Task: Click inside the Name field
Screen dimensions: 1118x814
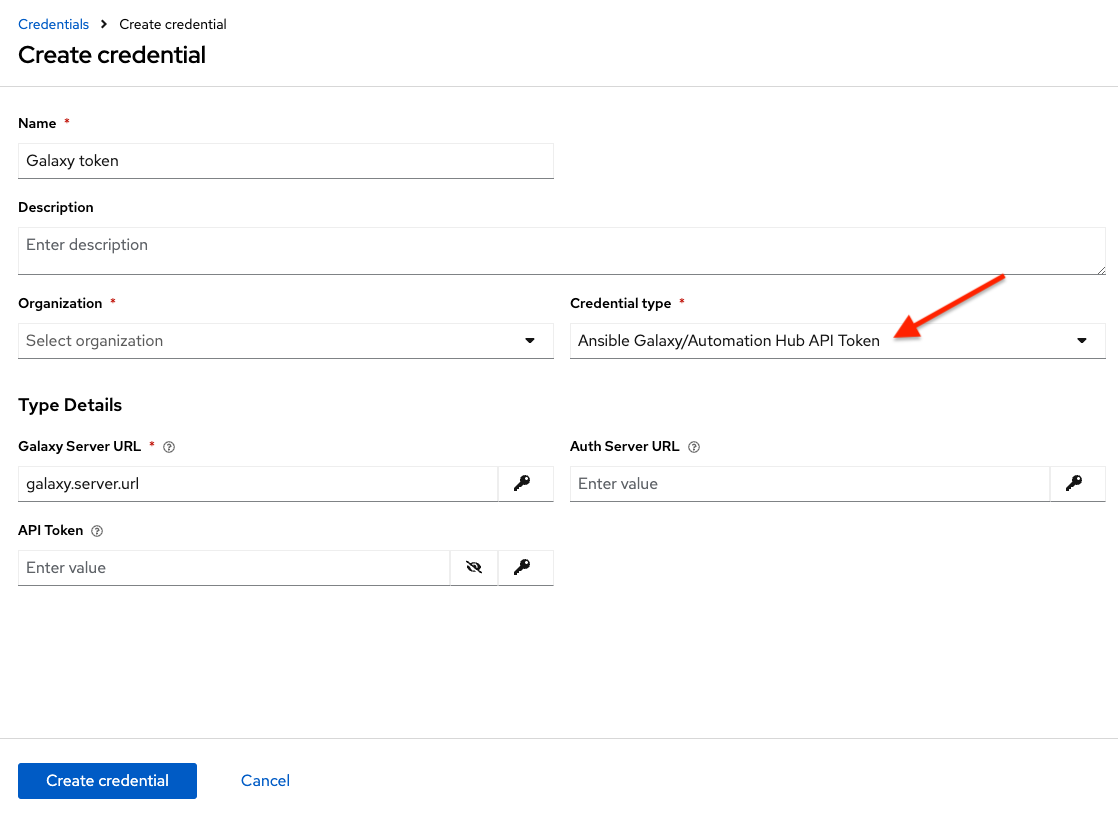Action: (286, 161)
